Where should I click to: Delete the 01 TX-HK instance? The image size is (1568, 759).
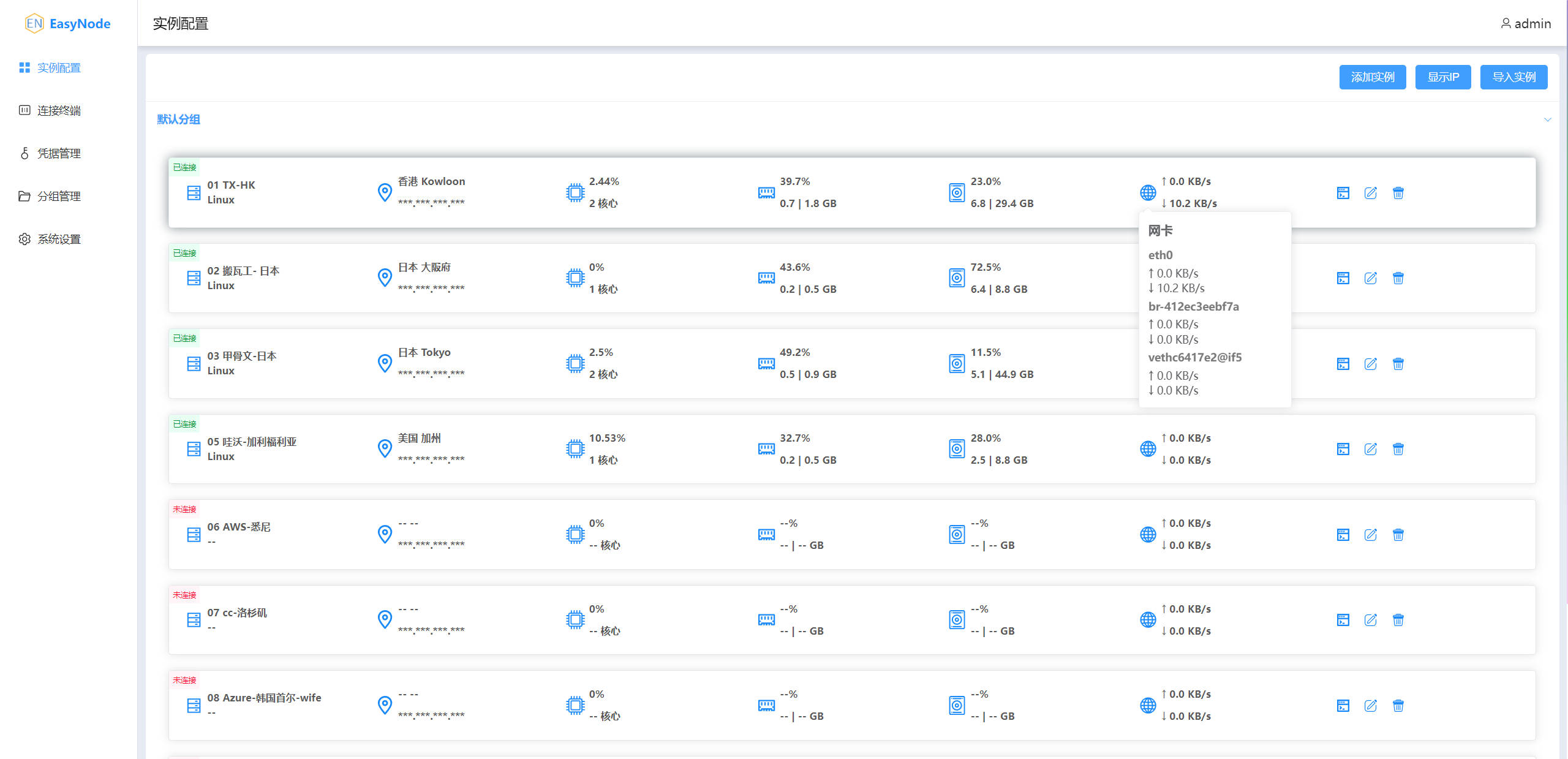click(x=1398, y=193)
